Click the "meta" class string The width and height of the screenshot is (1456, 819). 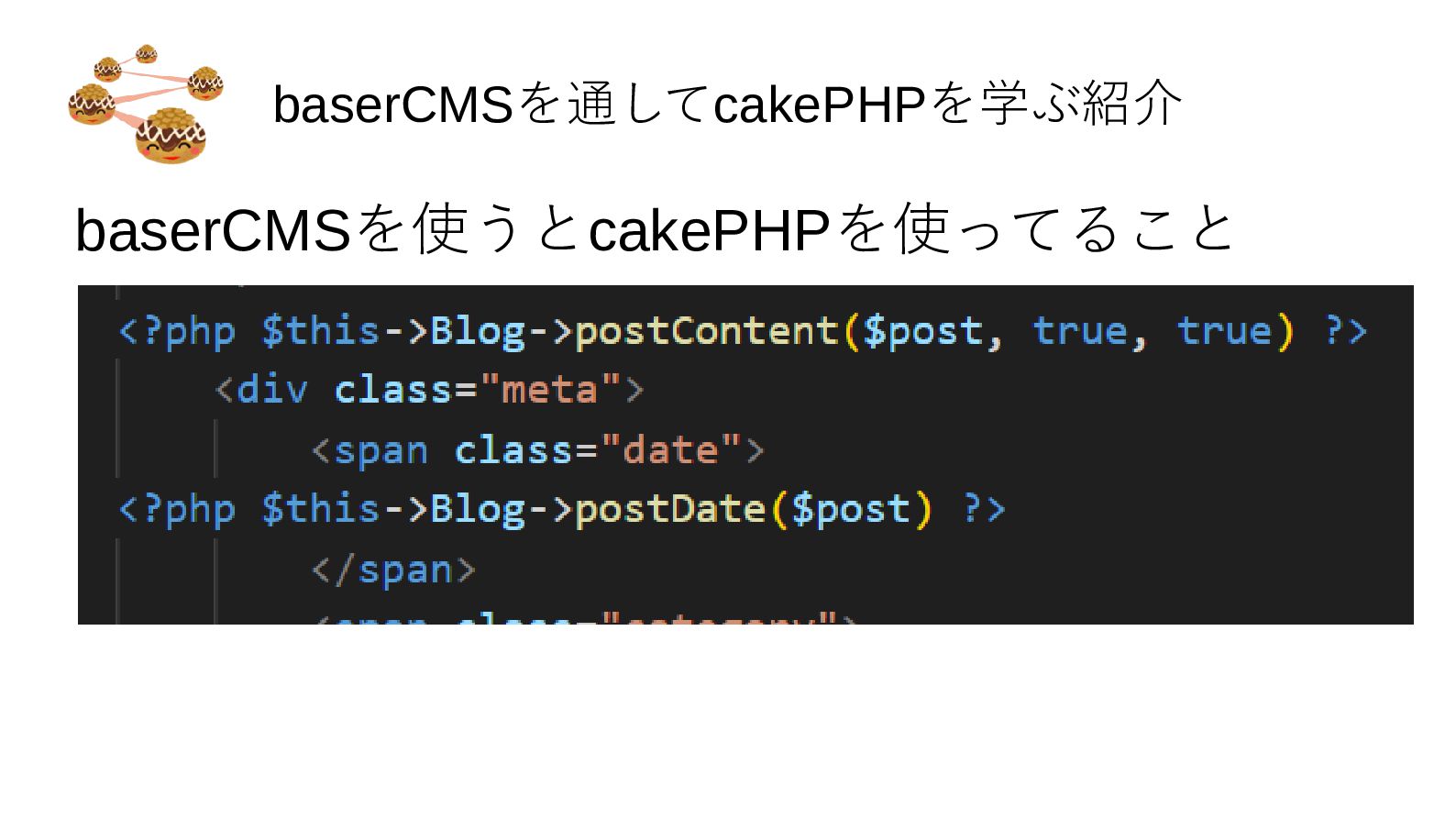[x=550, y=391]
